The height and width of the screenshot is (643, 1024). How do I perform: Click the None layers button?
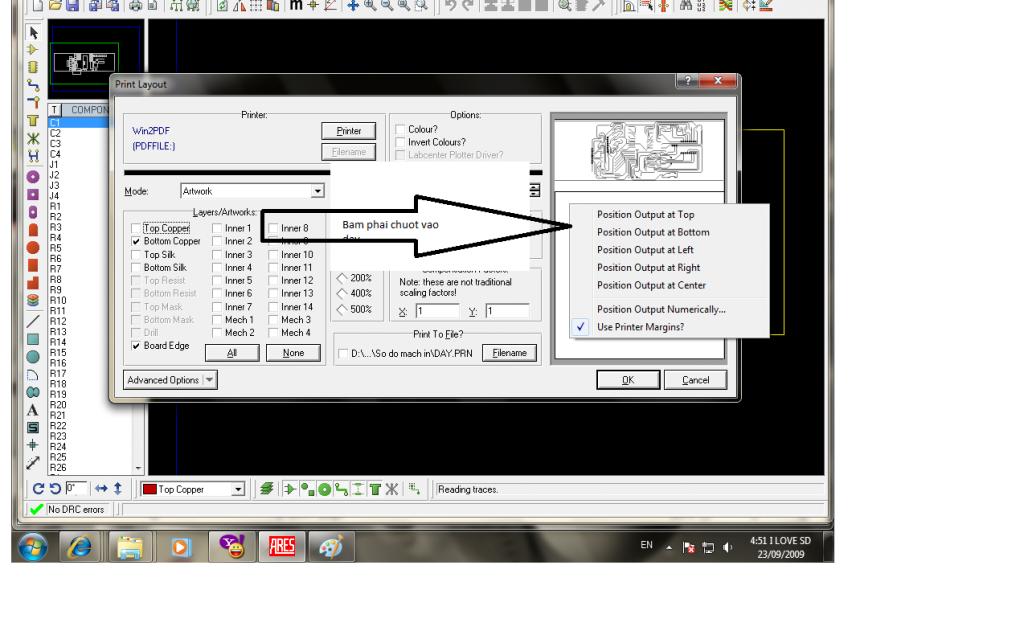(293, 353)
